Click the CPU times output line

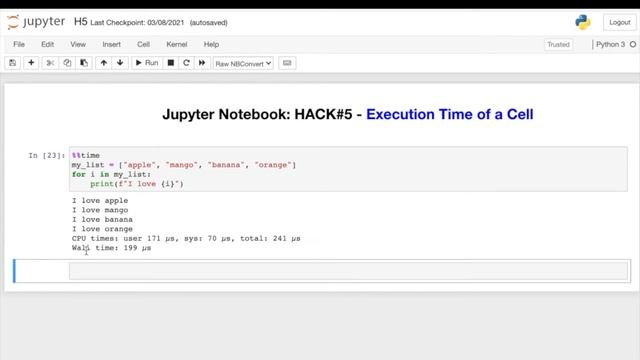tap(186, 238)
